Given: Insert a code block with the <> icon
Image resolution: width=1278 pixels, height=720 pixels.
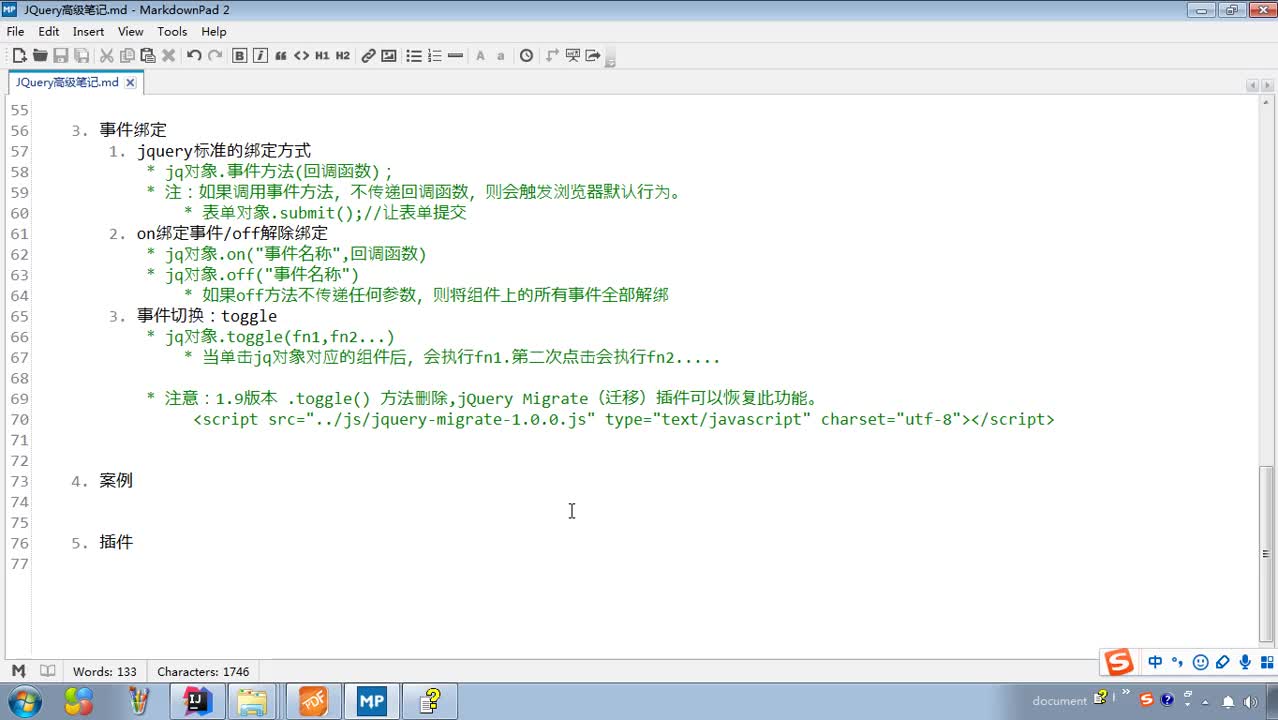Looking at the screenshot, I should pyautogui.click(x=301, y=56).
